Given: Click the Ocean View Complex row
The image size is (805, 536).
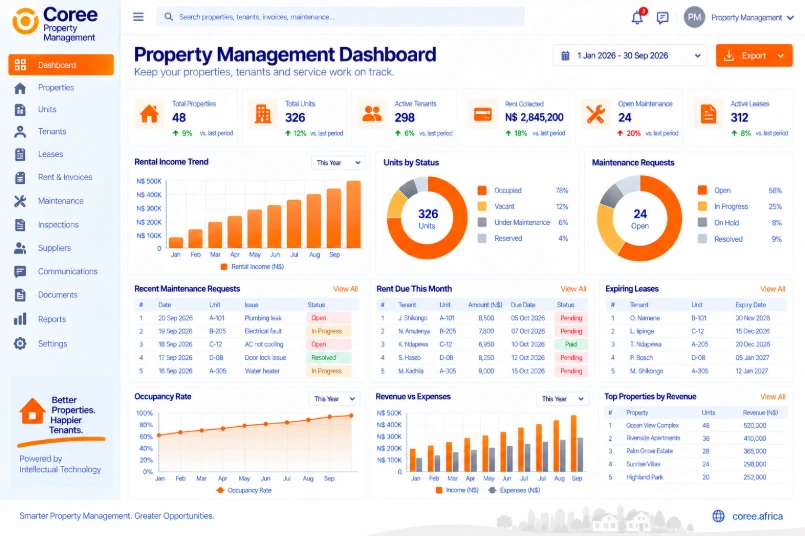Looking at the screenshot, I should (x=696, y=426).
